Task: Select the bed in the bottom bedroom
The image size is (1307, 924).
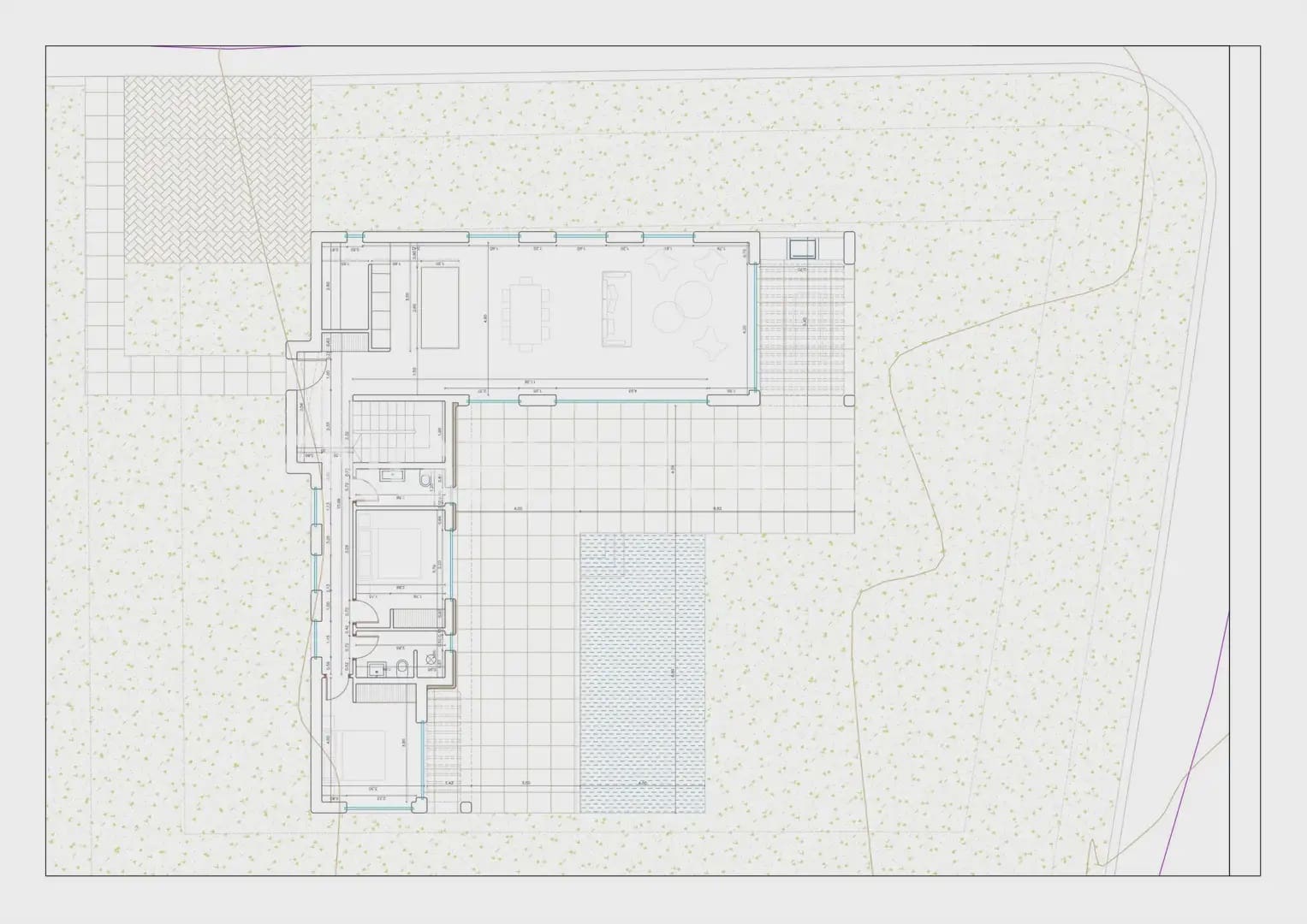Action: pos(364,755)
